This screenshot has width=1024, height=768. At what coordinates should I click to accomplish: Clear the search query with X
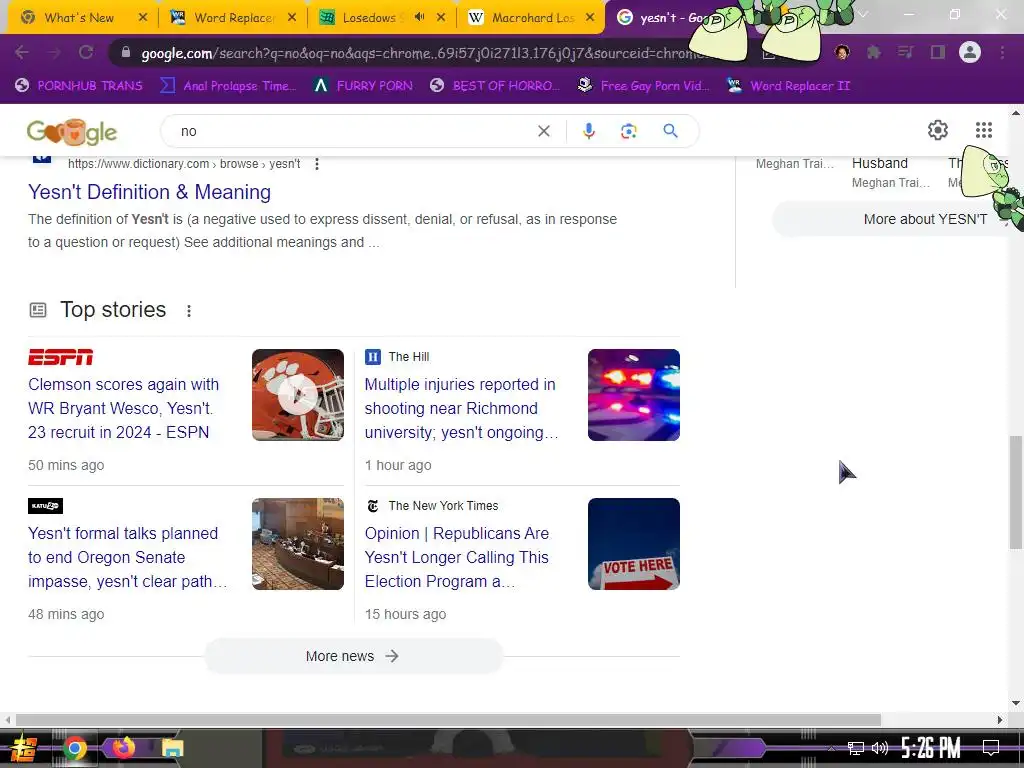coord(543,131)
